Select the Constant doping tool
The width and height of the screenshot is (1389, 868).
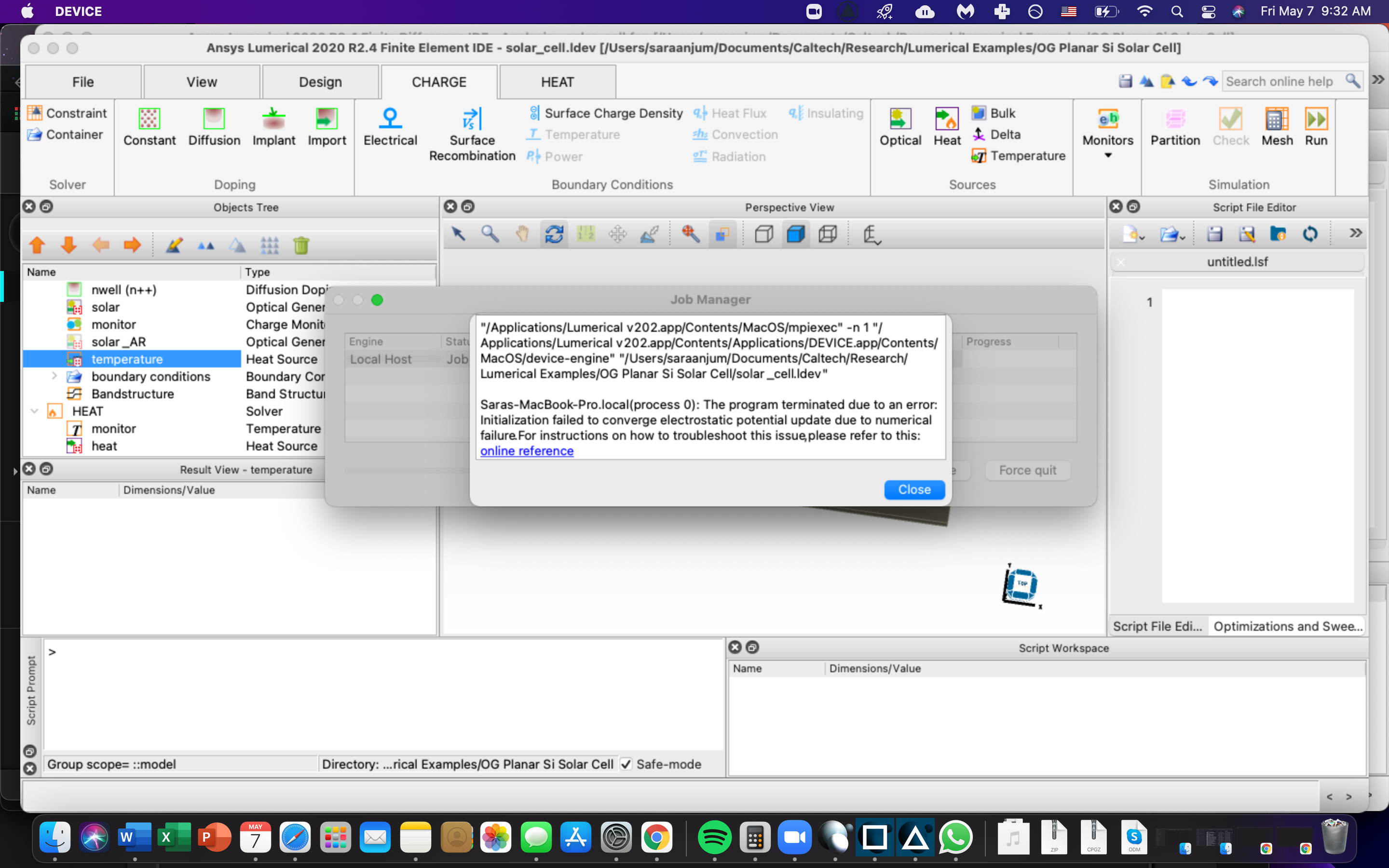[149, 127]
